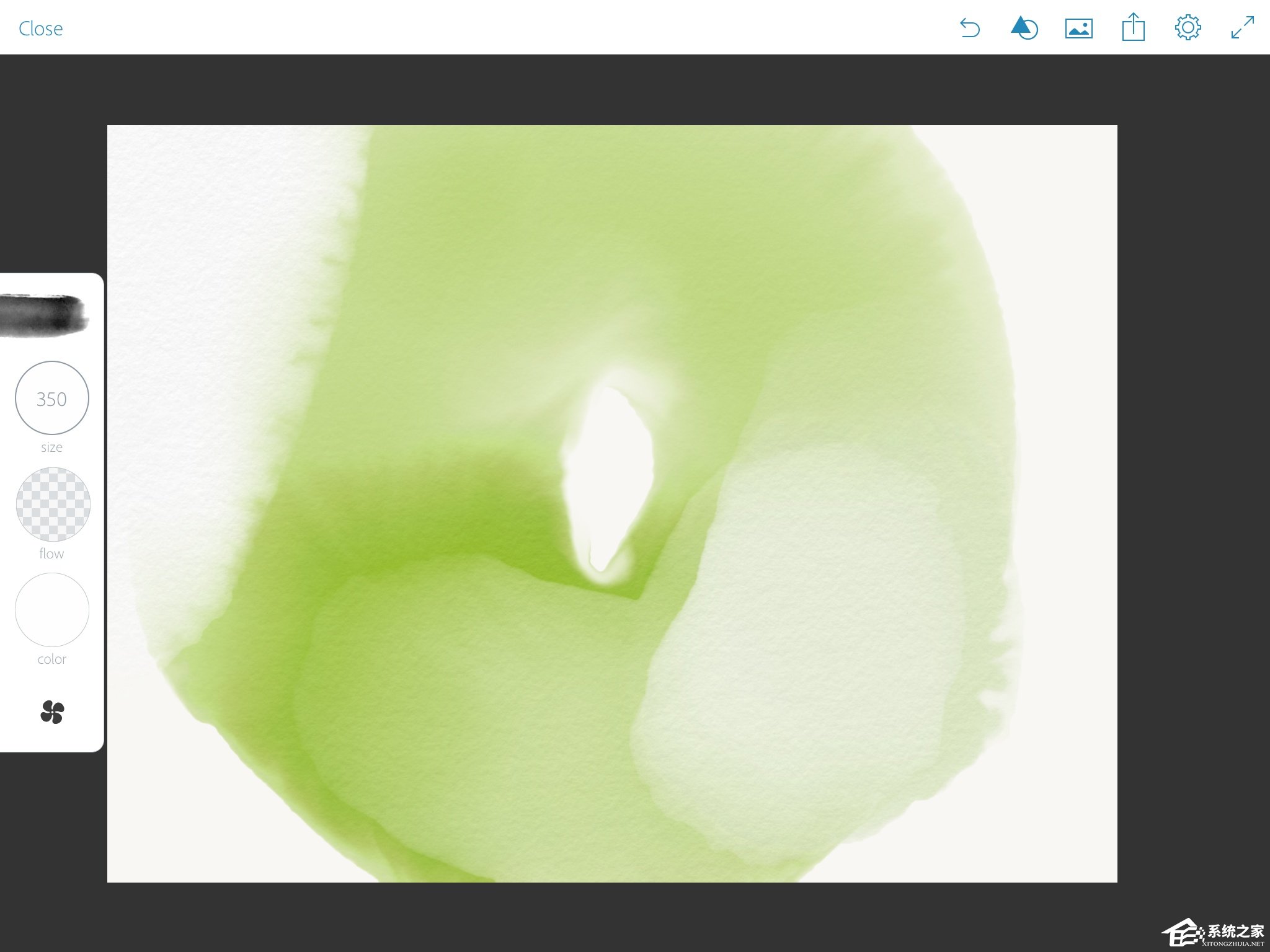Image resolution: width=1270 pixels, height=952 pixels.
Task: Tap the checkered flow control circle
Action: click(53, 504)
